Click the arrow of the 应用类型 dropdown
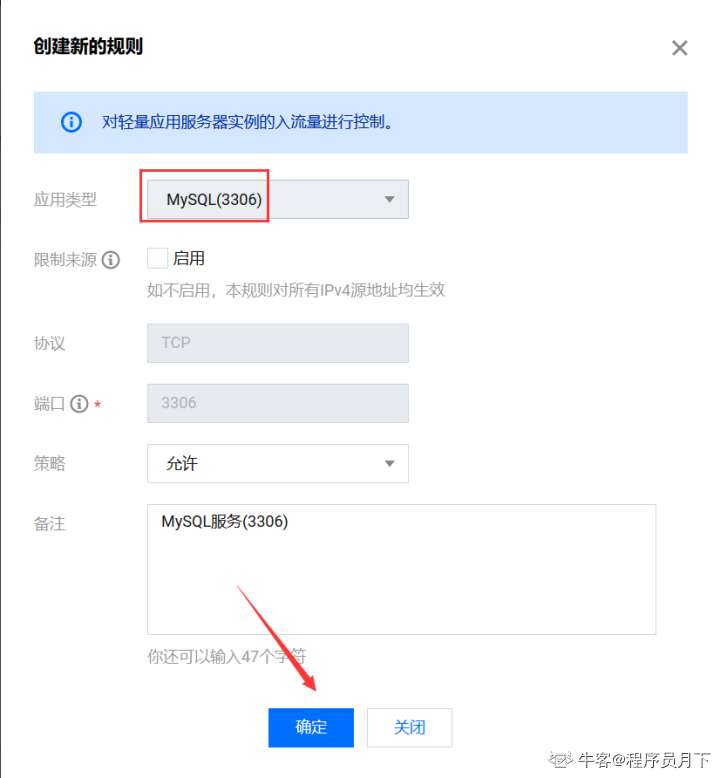Viewport: 720px width, 778px height. point(390,199)
